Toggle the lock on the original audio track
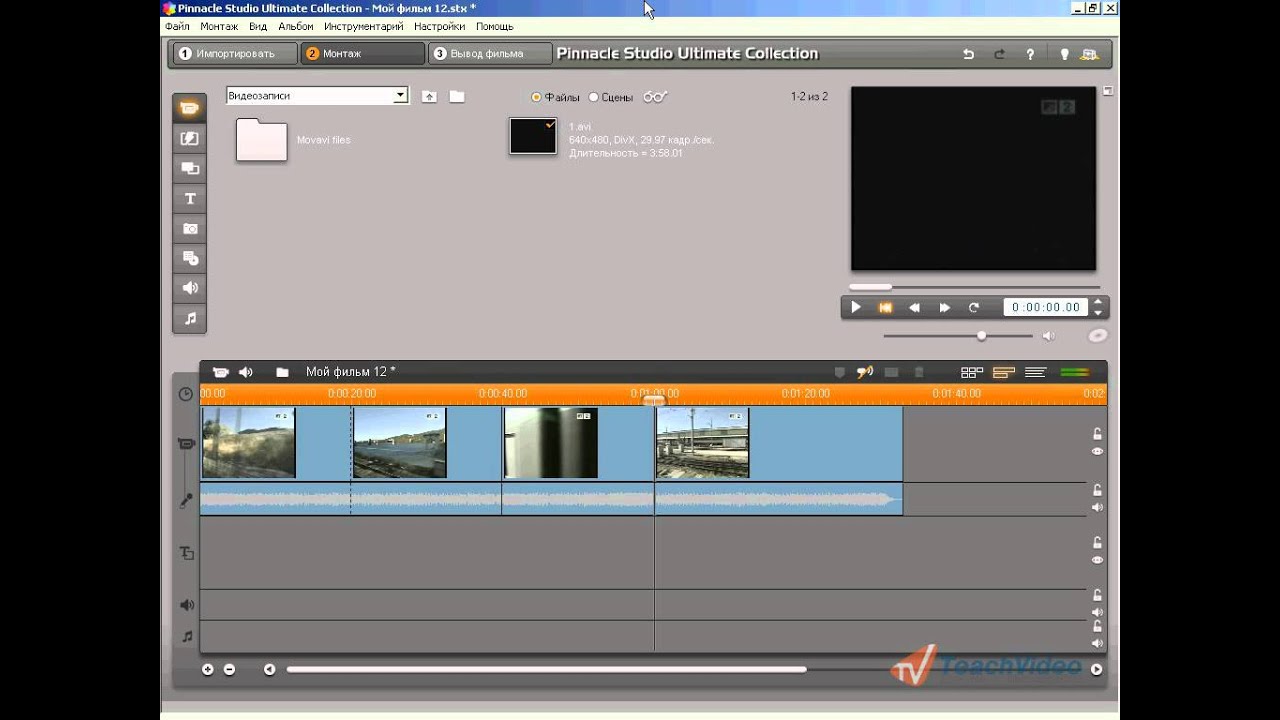Image resolution: width=1280 pixels, height=720 pixels. pos(1097,490)
